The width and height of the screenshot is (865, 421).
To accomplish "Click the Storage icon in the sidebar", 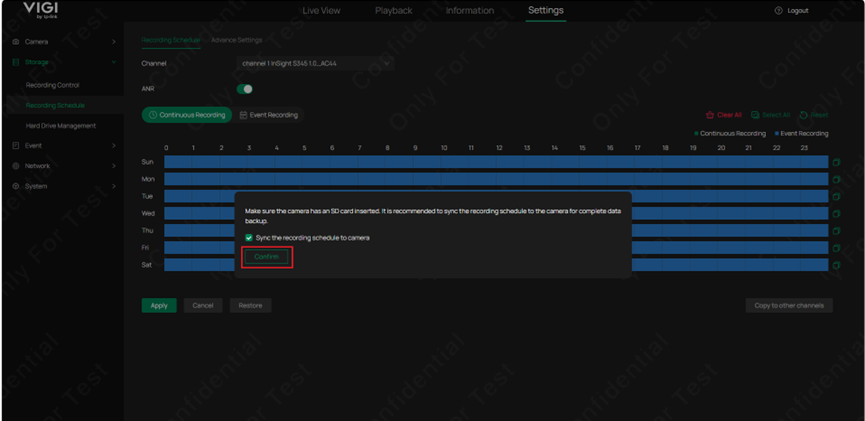I will (15, 62).
